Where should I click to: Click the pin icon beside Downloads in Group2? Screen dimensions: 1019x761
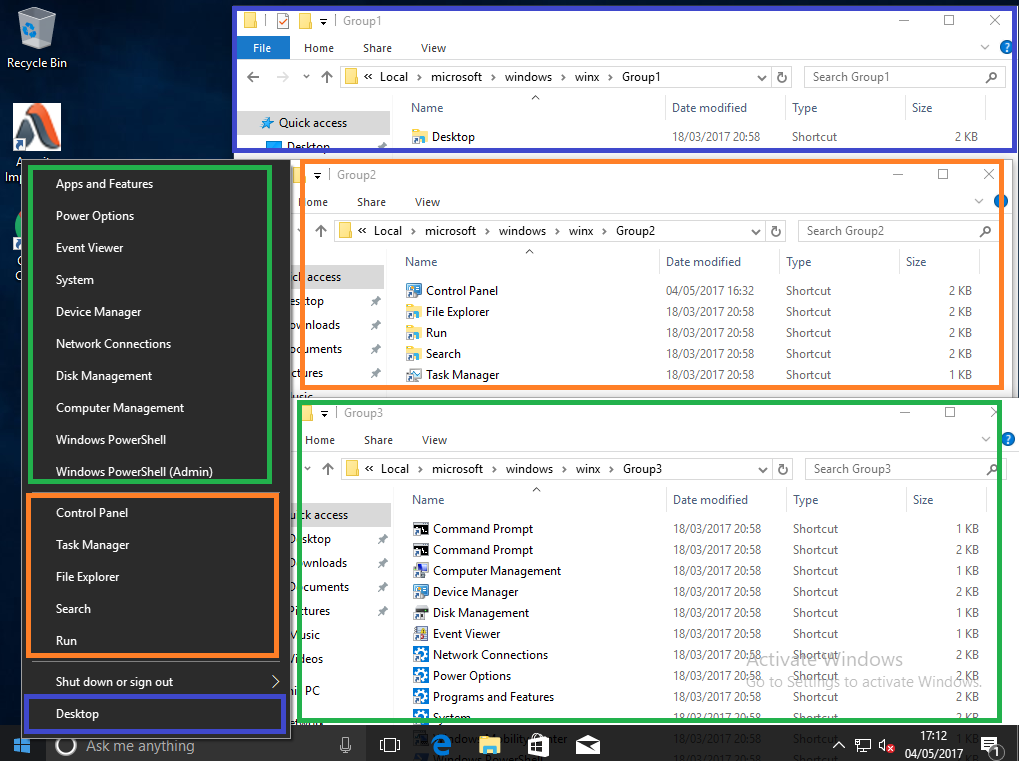click(376, 325)
